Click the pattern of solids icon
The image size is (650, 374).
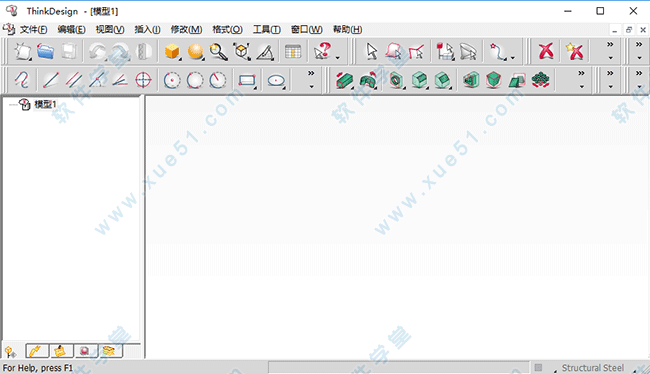541,80
